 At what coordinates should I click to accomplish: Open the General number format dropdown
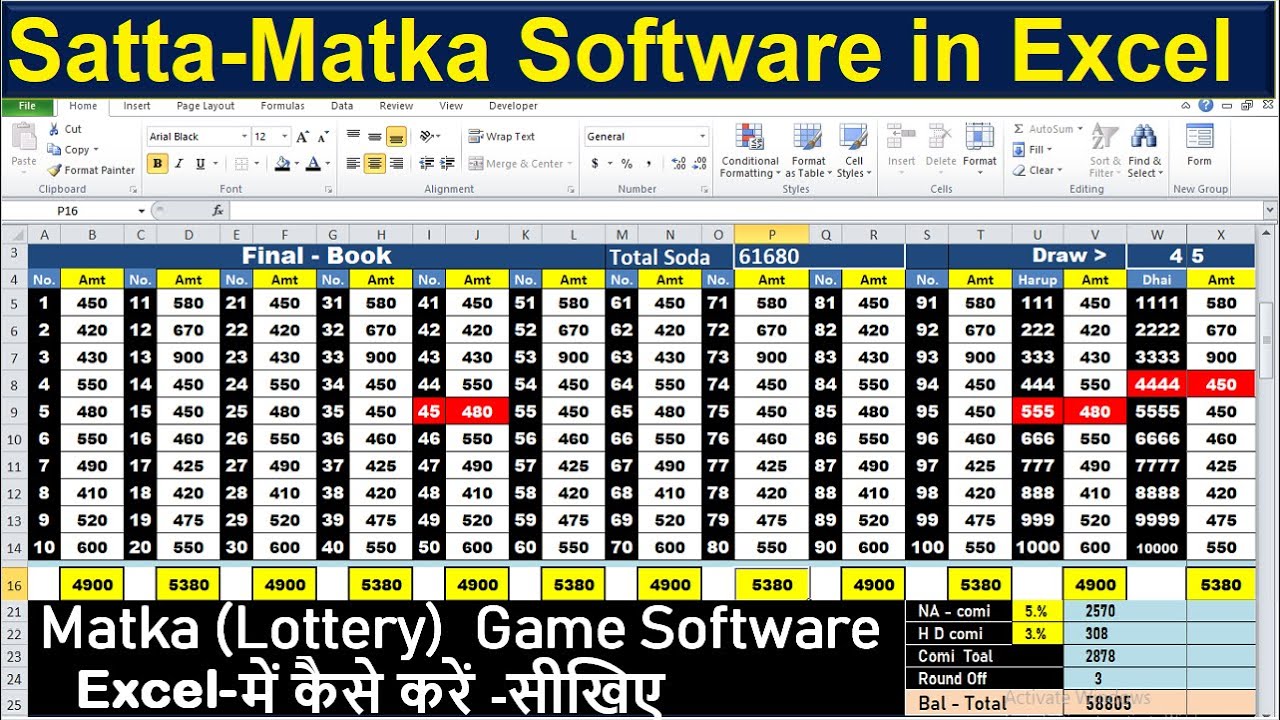702,137
